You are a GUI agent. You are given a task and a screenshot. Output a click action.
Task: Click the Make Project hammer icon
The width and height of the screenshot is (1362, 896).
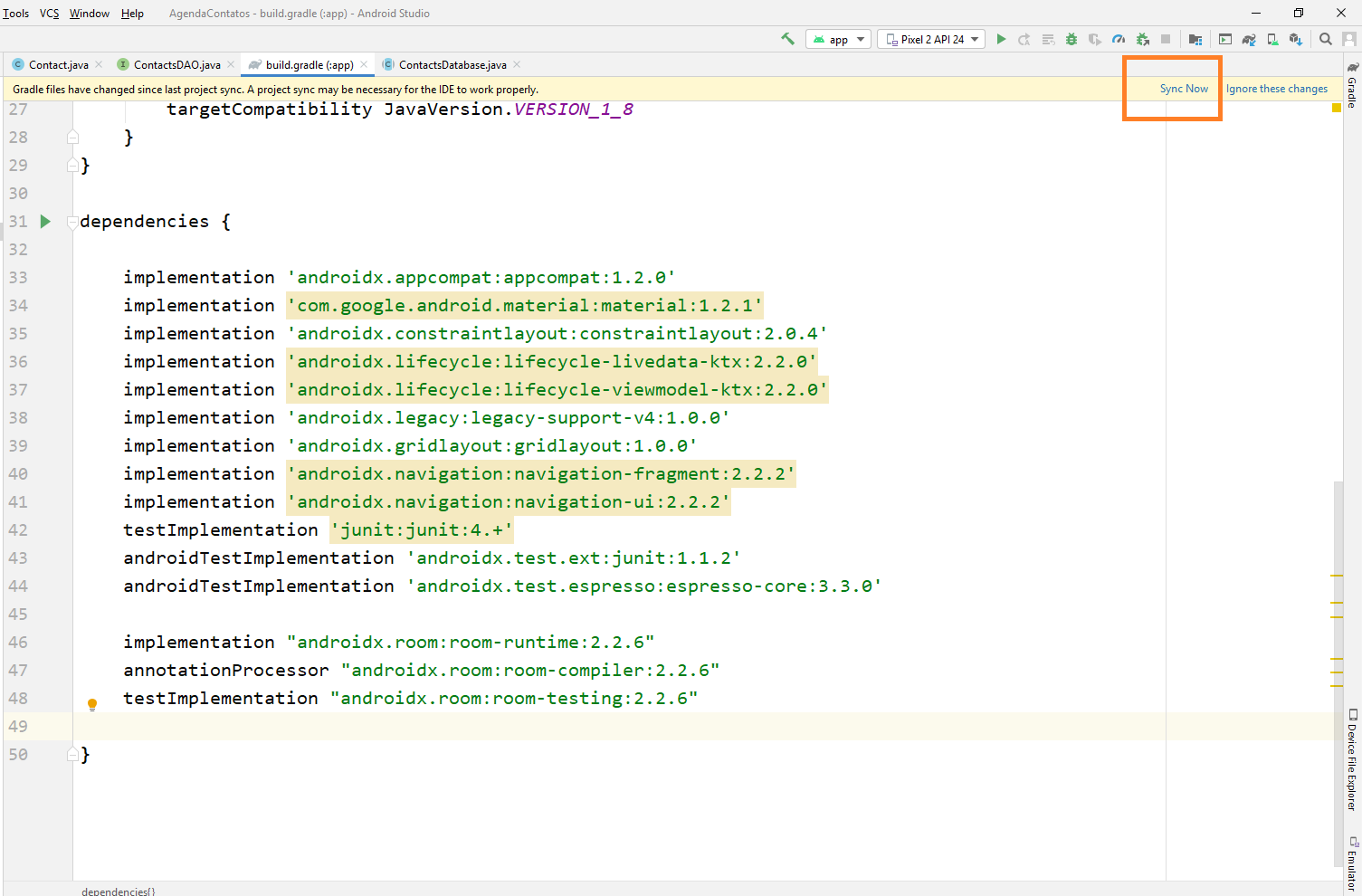[787, 39]
